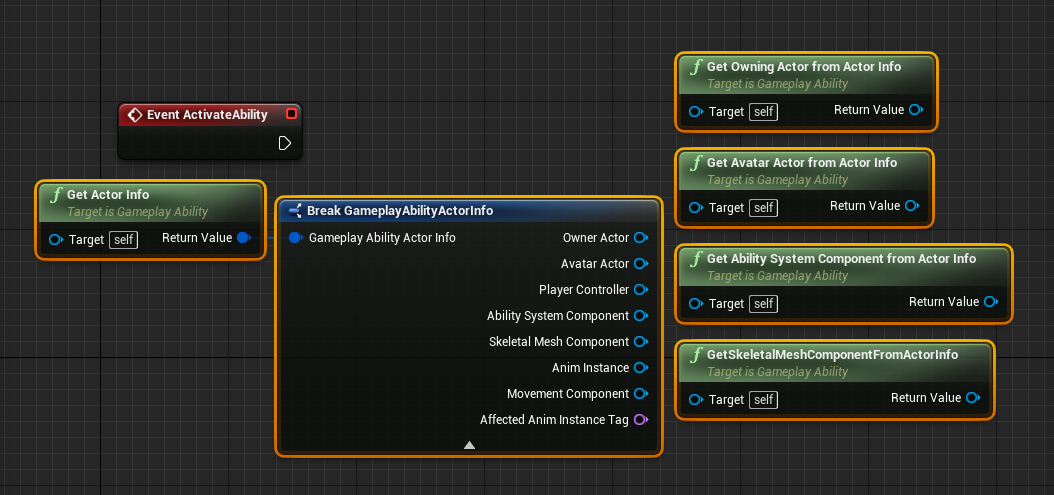
Task: Select the GetSkeletalMeshComponentFromActorInfo node header
Action: 834,363
